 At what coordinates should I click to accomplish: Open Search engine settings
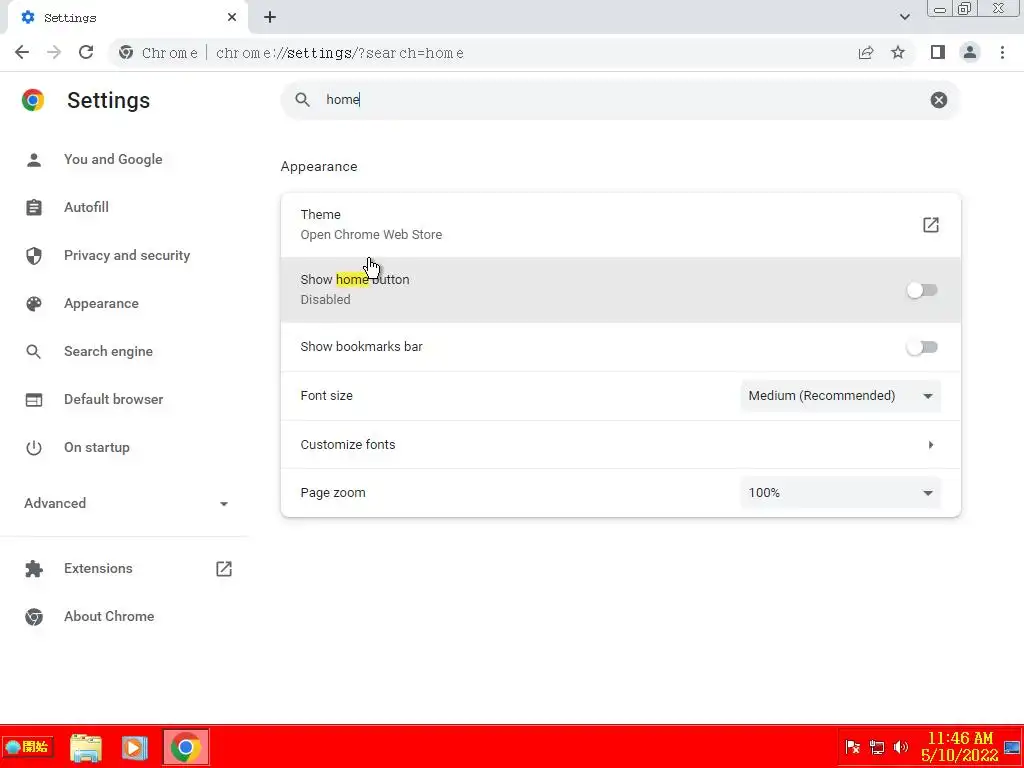(x=108, y=351)
